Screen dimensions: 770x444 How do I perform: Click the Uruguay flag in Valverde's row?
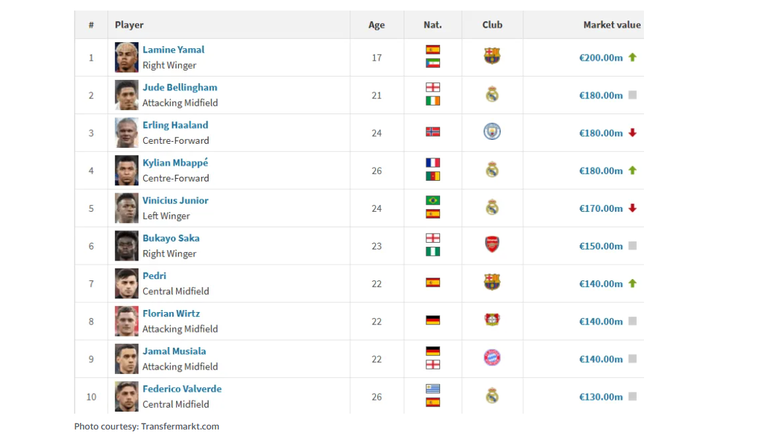pos(433,389)
